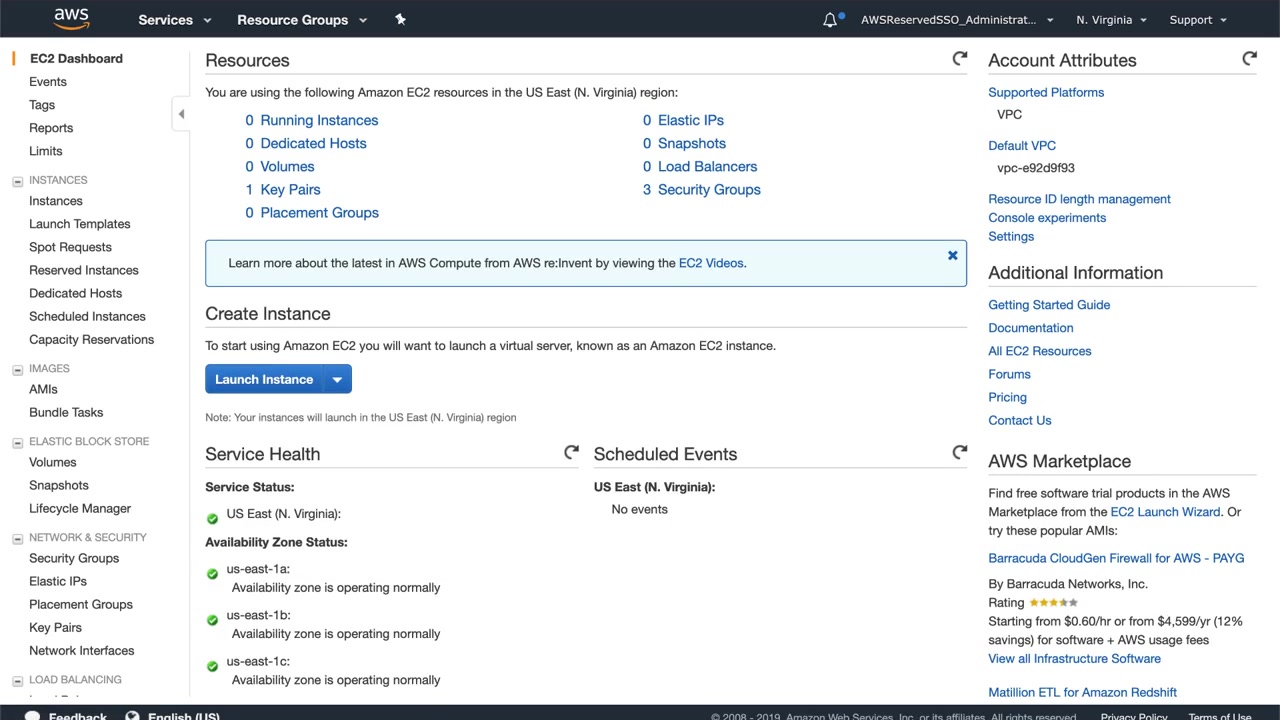Click the pin shortcut icon in header
The width and height of the screenshot is (1280, 720).
tap(400, 19)
